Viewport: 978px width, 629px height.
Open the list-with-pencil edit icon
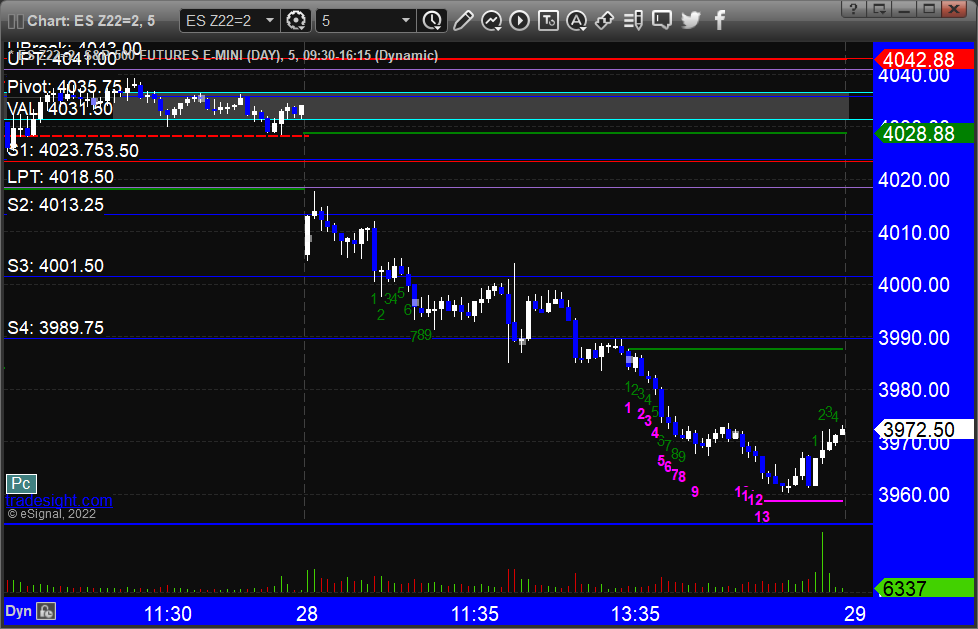tap(633, 21)
